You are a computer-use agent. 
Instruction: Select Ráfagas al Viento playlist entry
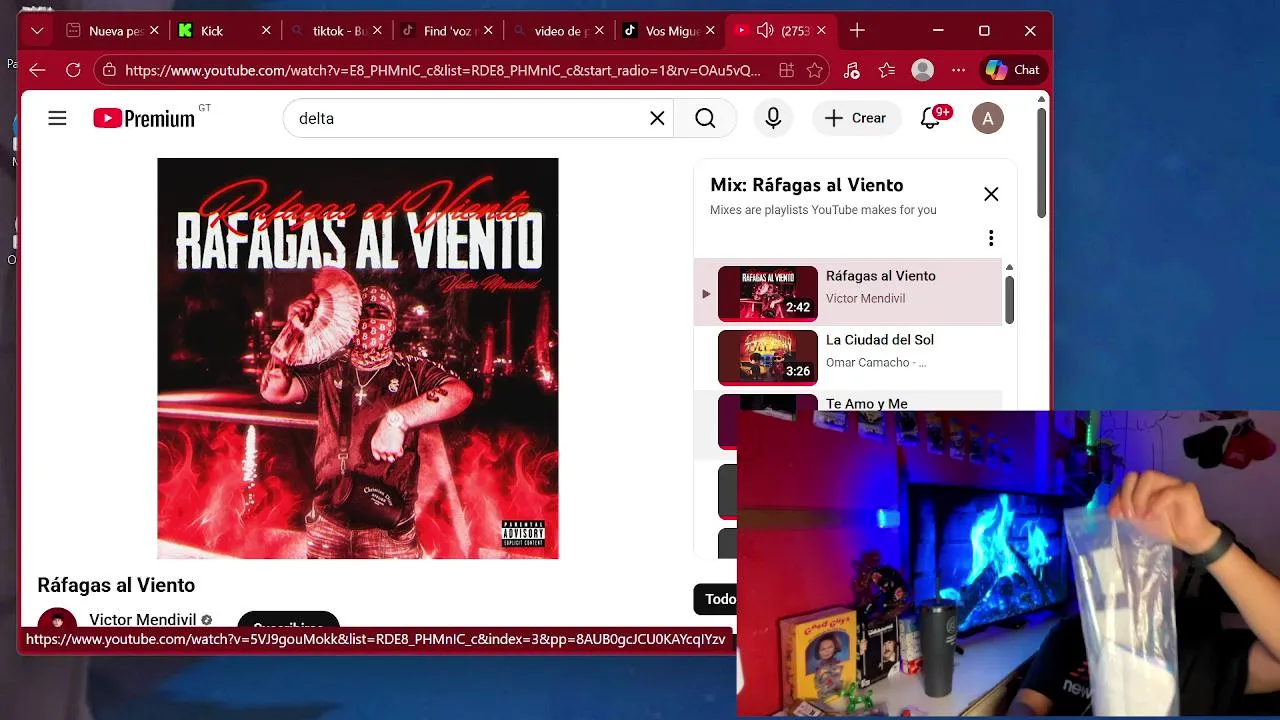(848, 292)
